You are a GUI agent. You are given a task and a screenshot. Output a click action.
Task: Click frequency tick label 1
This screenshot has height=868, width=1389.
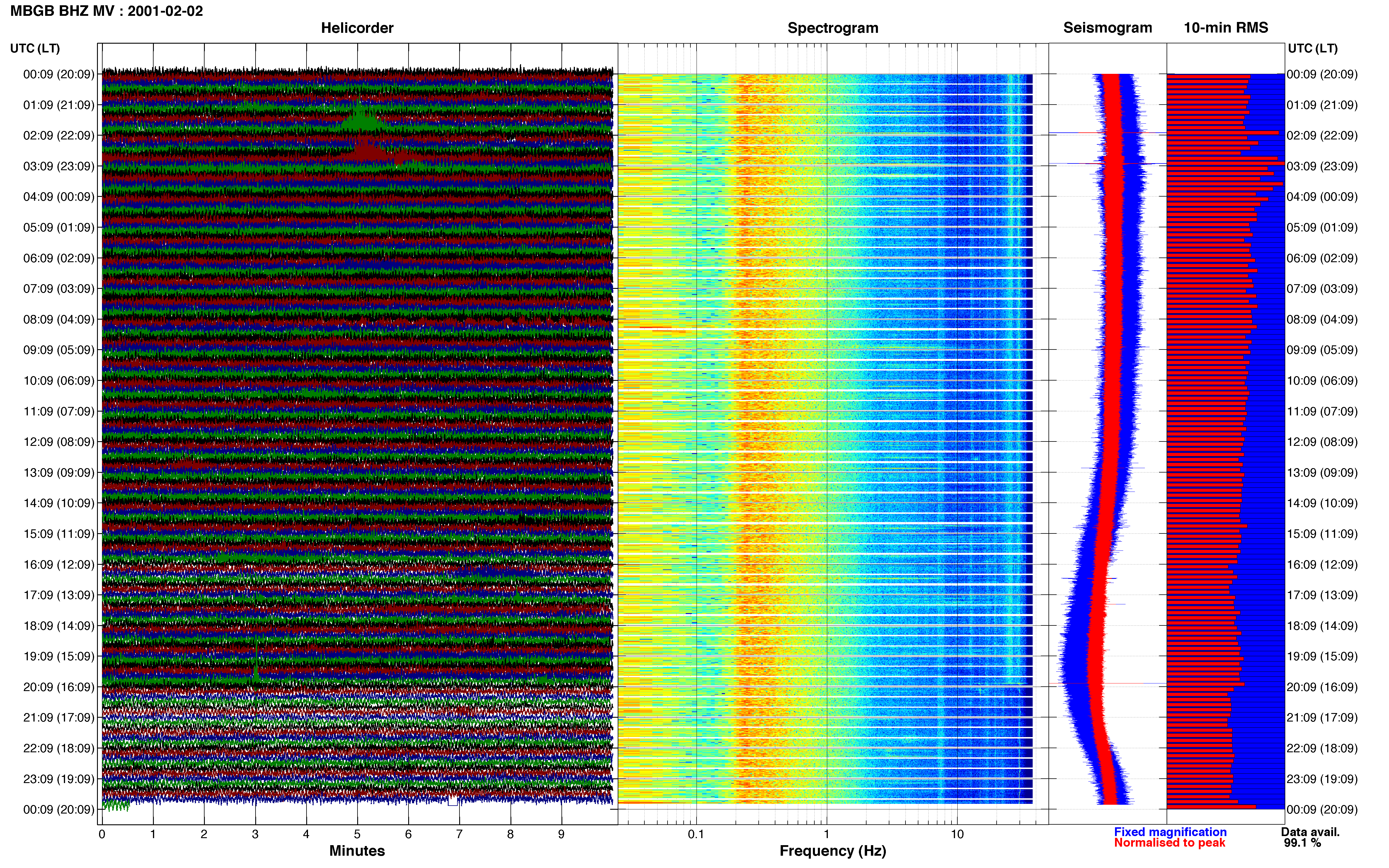click(x=827, y=835)
